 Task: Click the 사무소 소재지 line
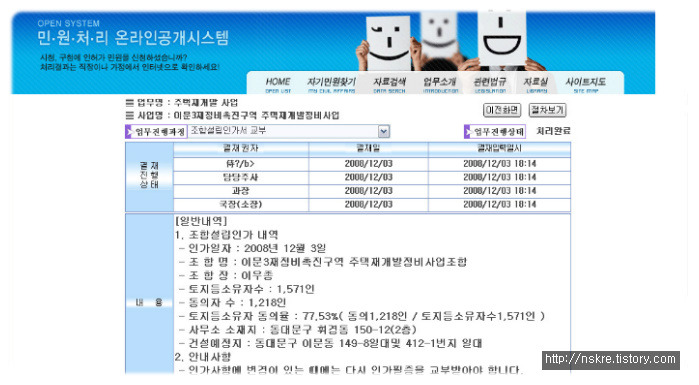pyautogui.click(x=297, y=330)
